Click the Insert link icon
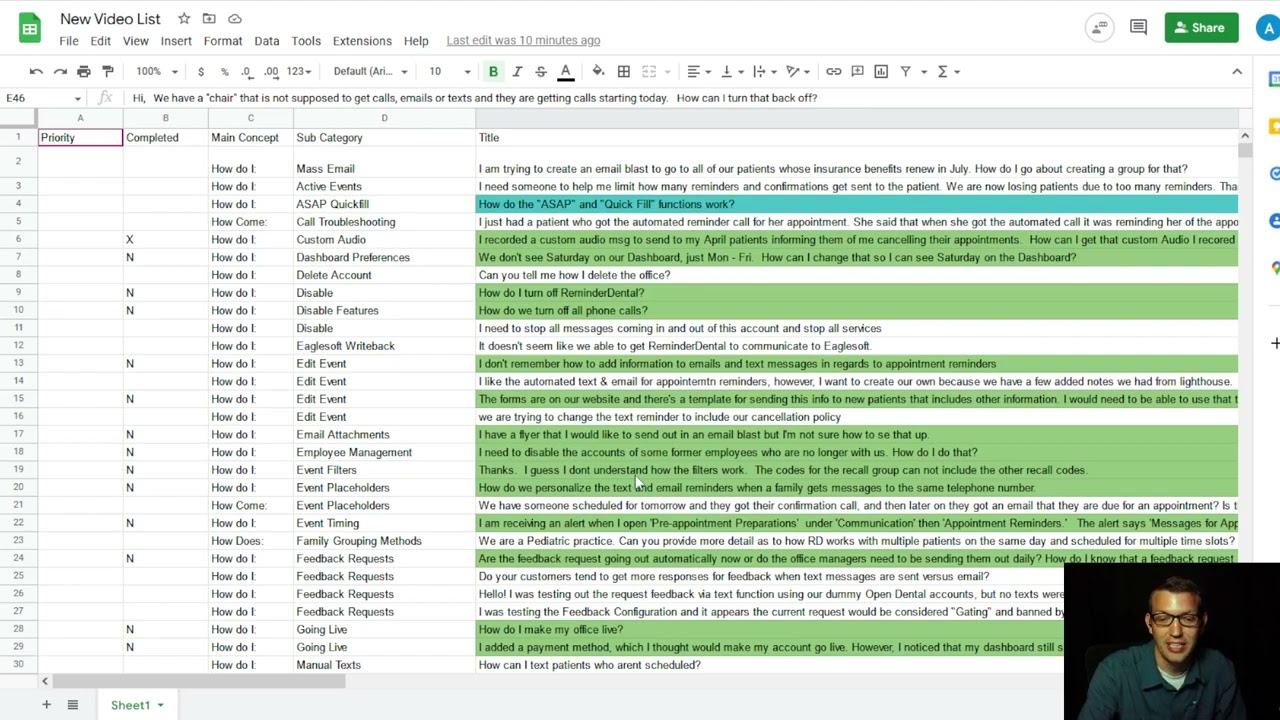The height and width of the screenshot is (720, 1280). coord(833,71)
